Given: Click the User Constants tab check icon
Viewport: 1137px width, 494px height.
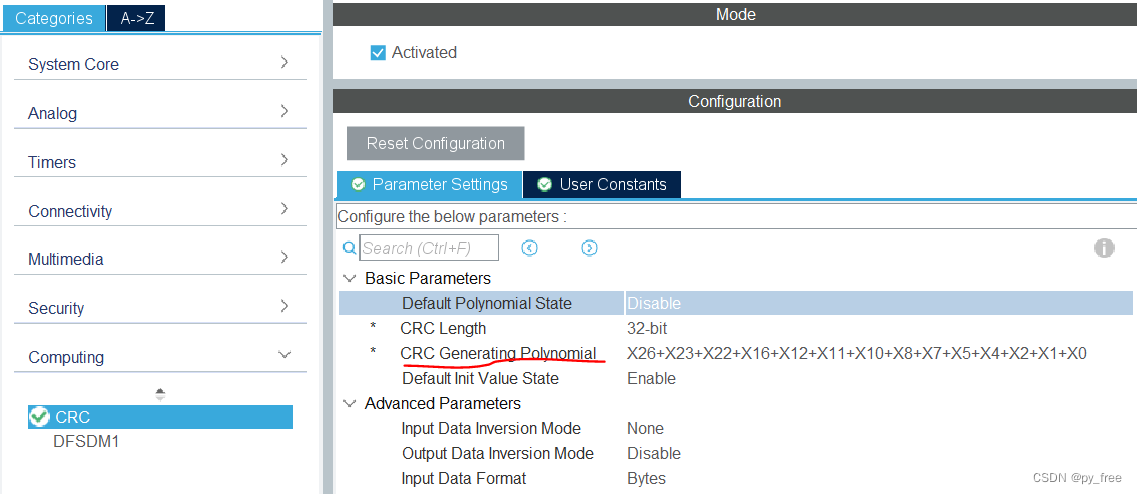Looking at the screenshot, I should point(545,184).
